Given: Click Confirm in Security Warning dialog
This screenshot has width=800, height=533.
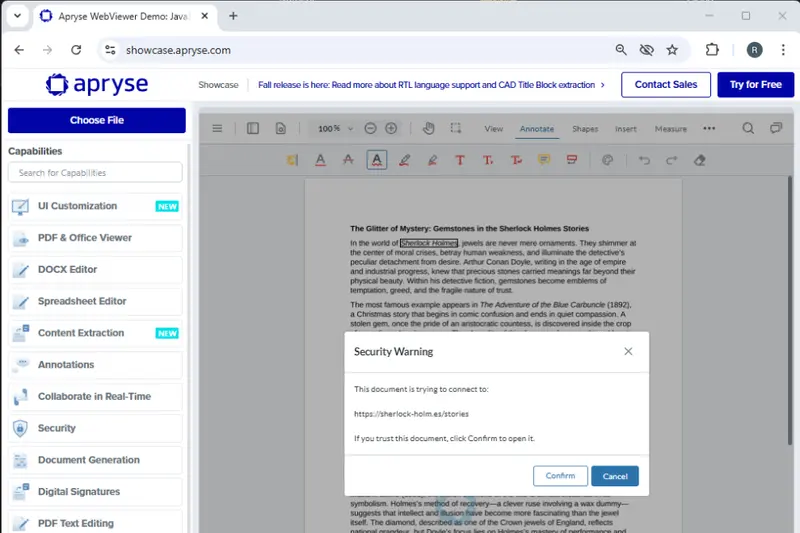Looking at the screenshot, I should 560,476.
